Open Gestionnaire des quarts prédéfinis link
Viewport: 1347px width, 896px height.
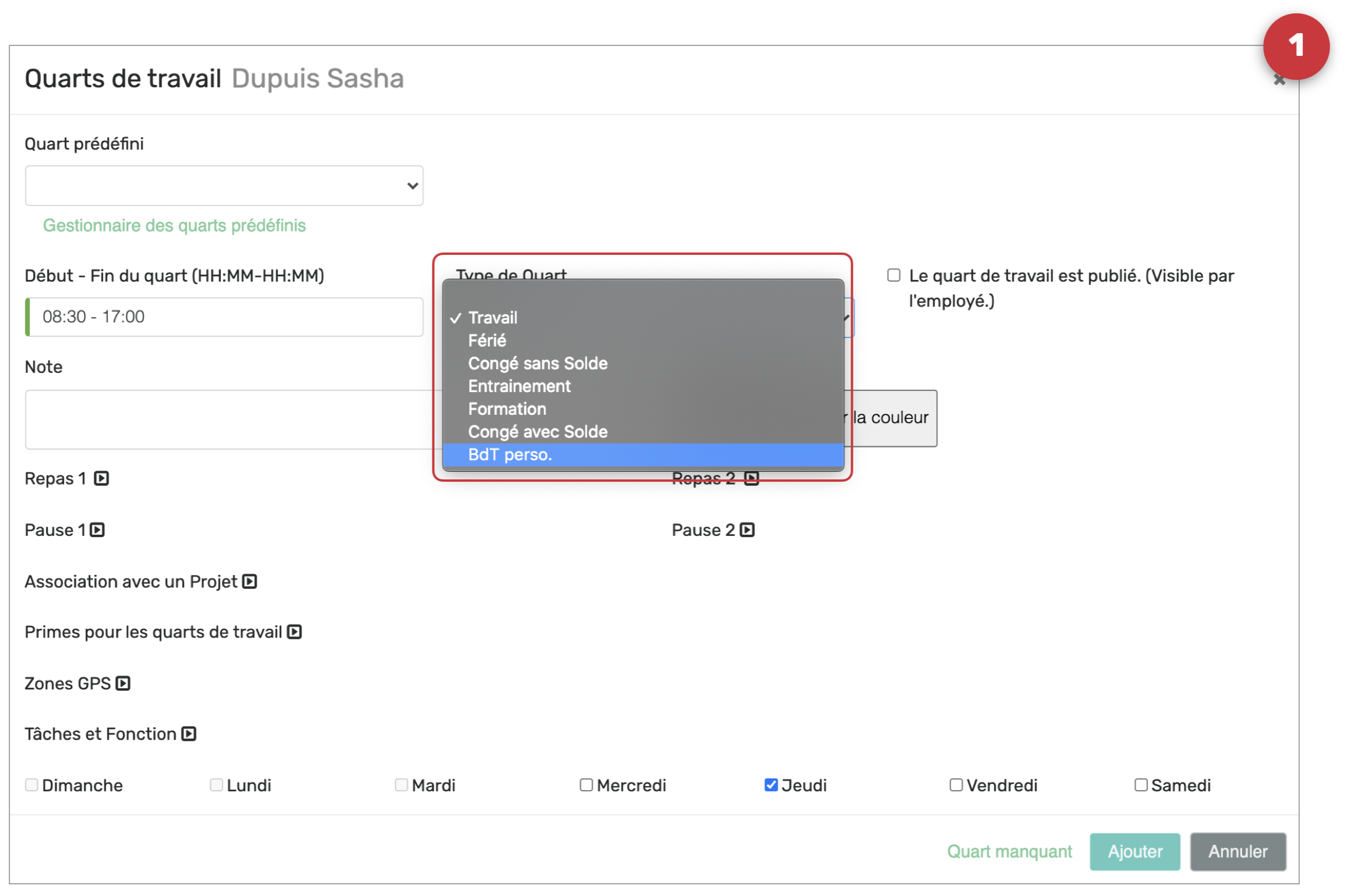coord(174,225)
